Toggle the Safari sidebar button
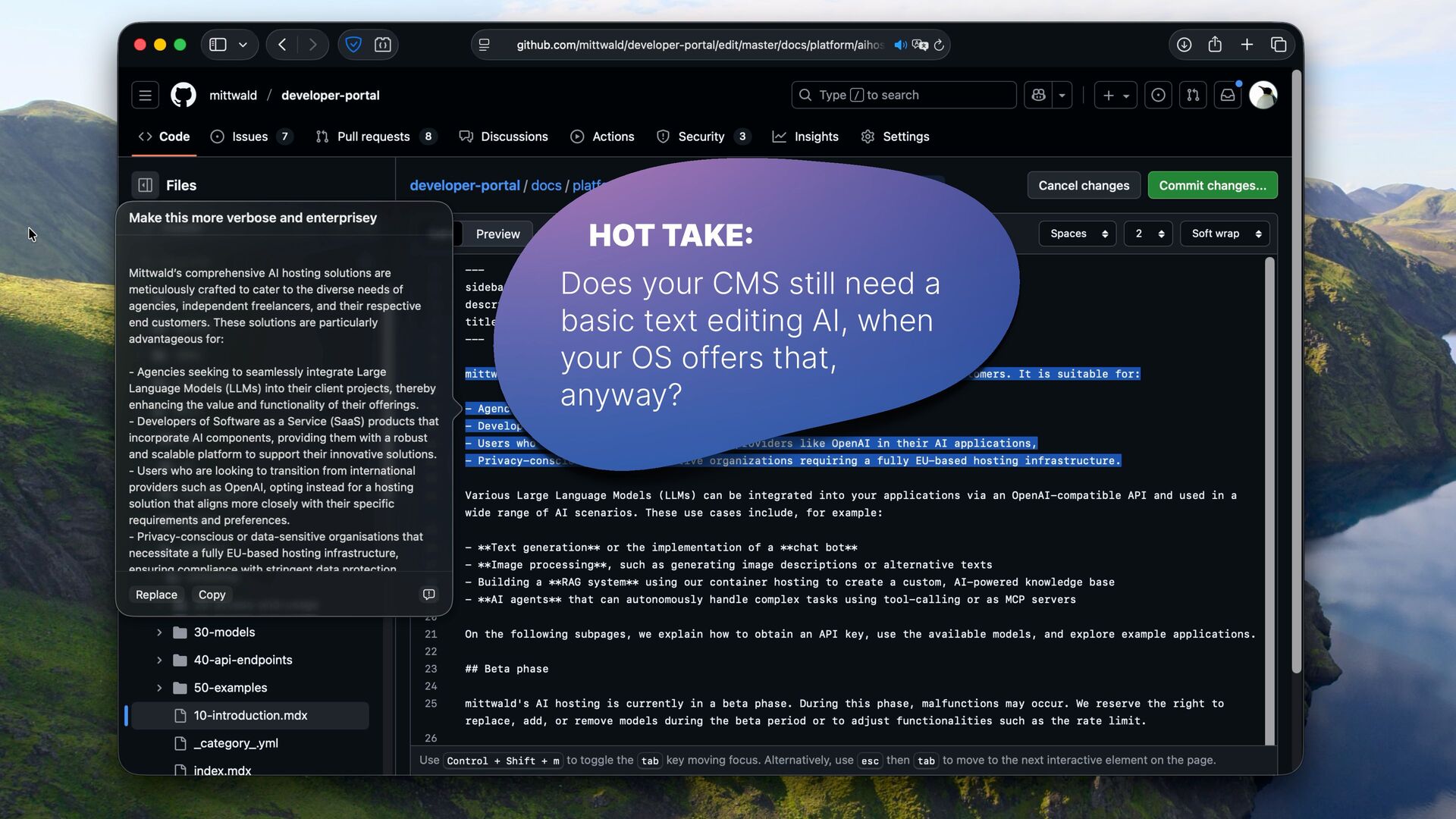The image size is (1456, 819). [218, 45]
